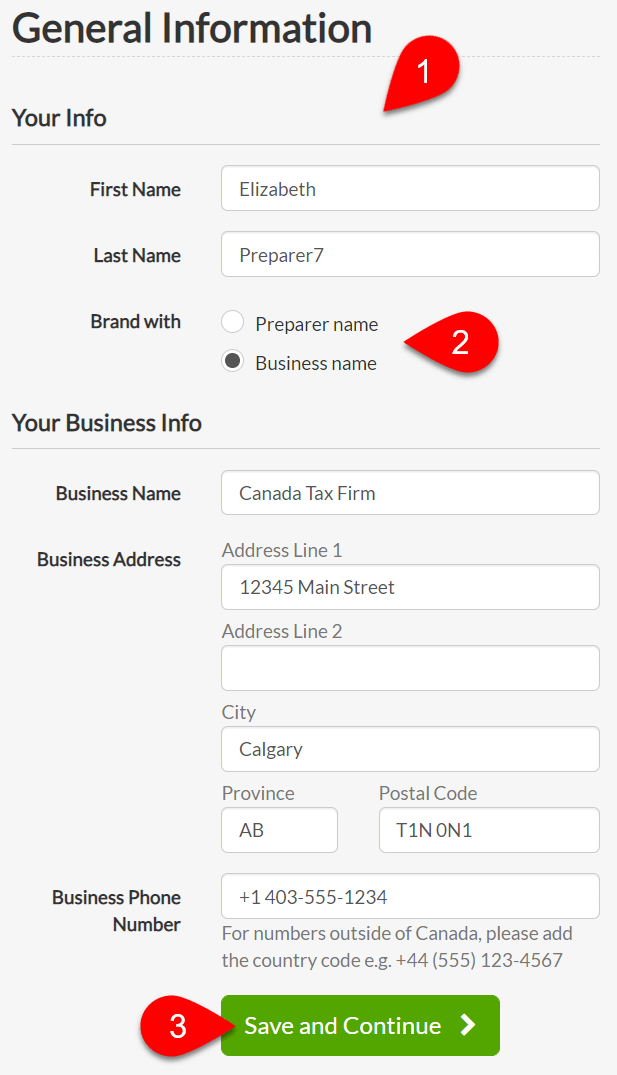
Task: Select the Business name radio button
Action: [232, 361]
